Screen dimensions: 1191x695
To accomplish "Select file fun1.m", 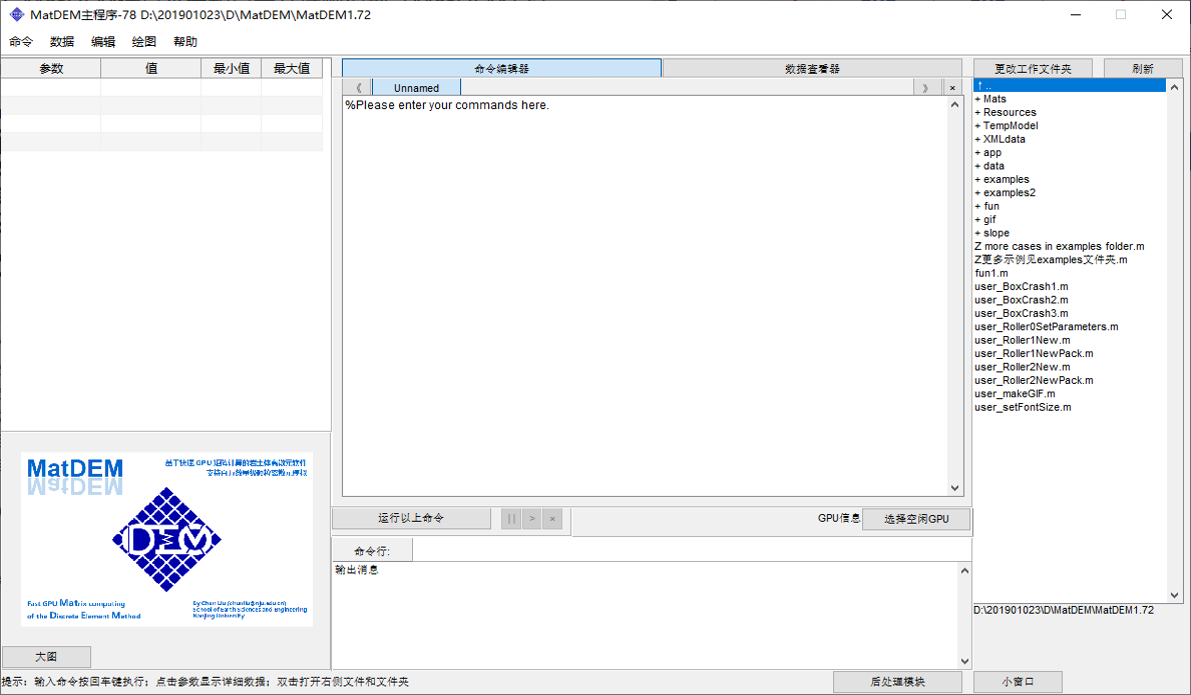I will (1069, 273).
